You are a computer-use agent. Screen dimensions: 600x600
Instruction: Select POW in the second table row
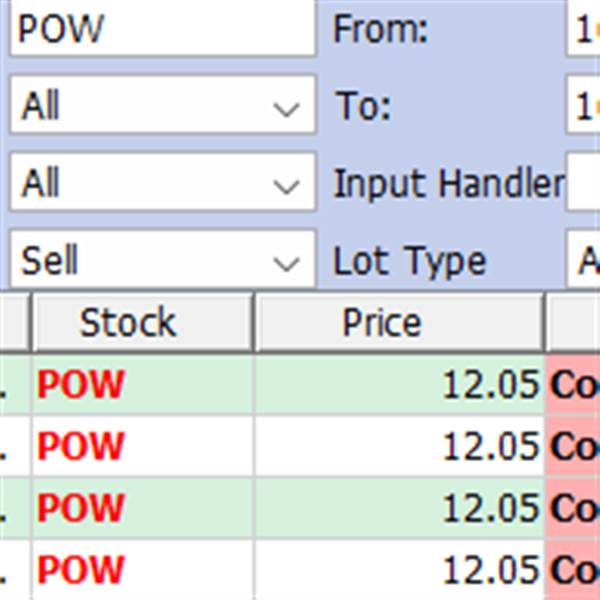pos(80,446)
